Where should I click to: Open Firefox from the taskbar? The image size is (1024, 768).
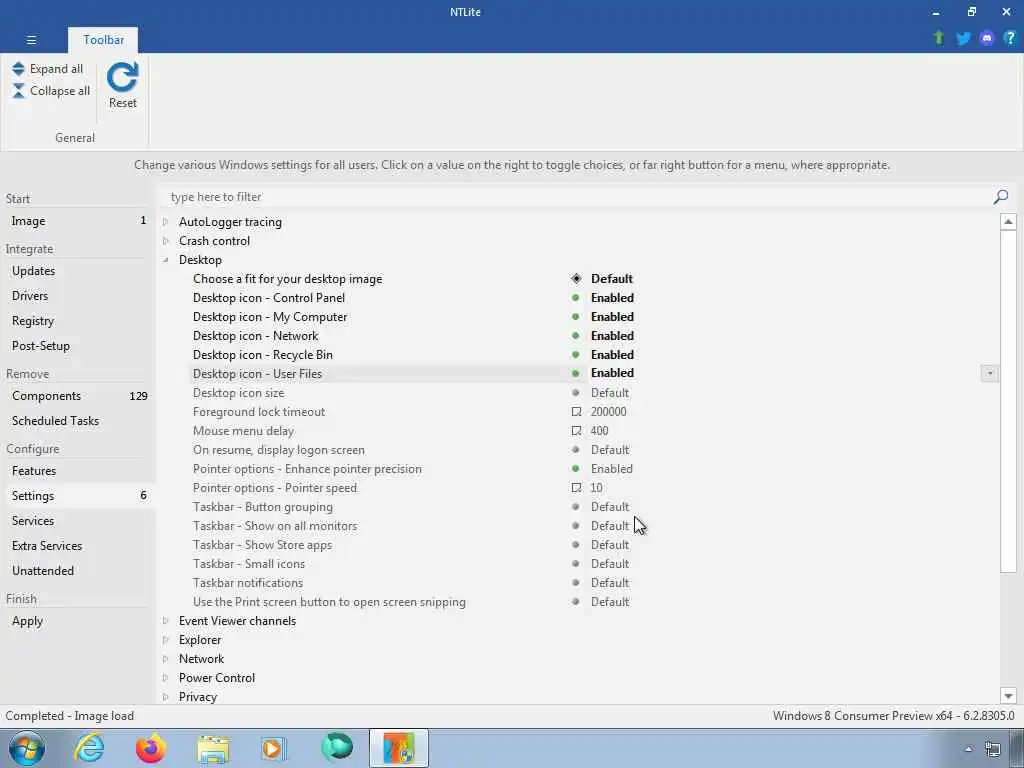150,748
